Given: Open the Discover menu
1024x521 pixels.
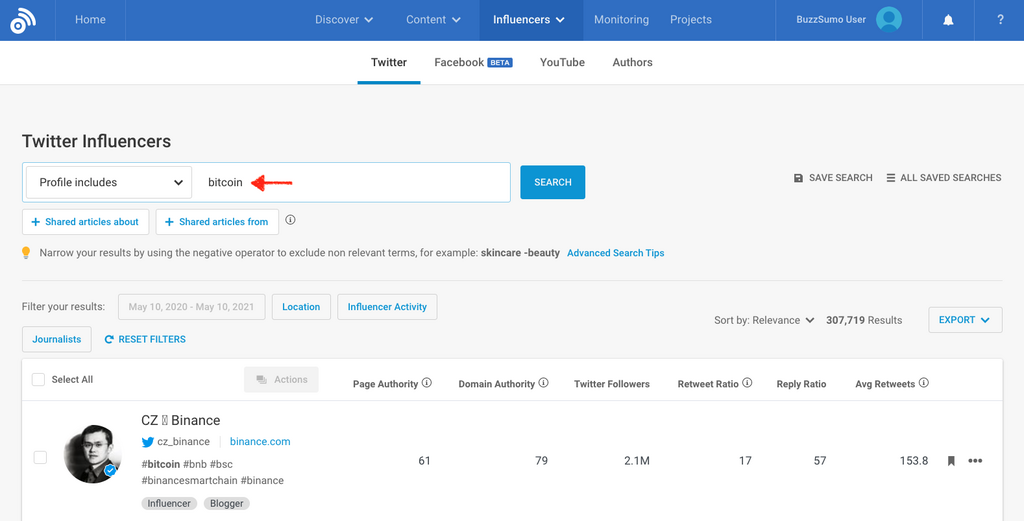Looking at the screenshot, I should (x=343, y=20).
